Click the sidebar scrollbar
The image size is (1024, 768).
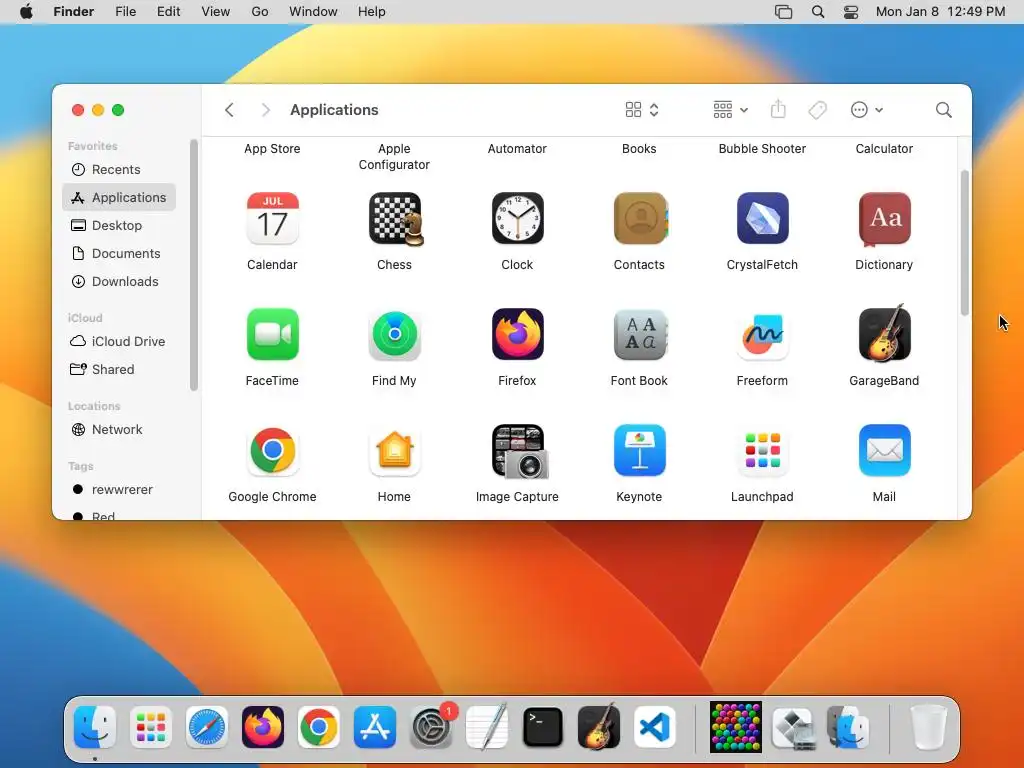click(193, 265)
